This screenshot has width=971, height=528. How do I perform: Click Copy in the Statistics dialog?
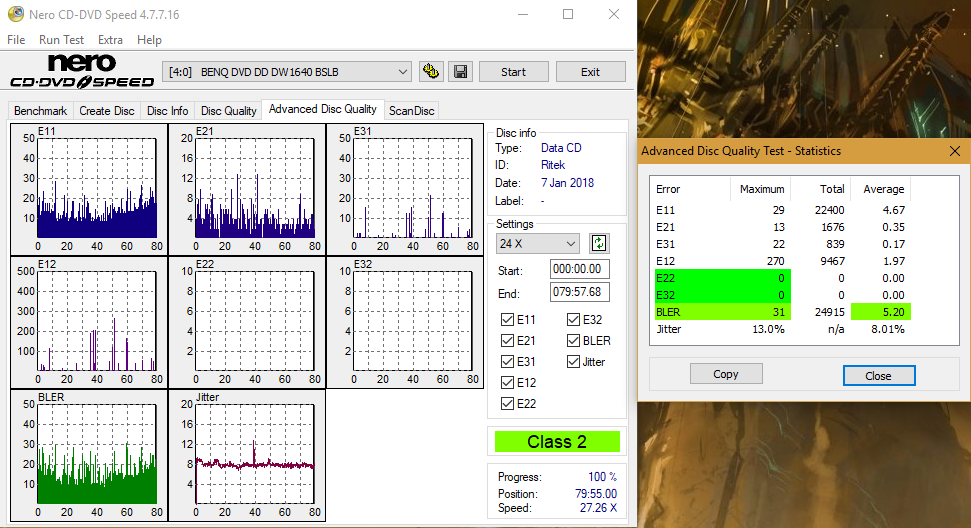coord(726,374)
